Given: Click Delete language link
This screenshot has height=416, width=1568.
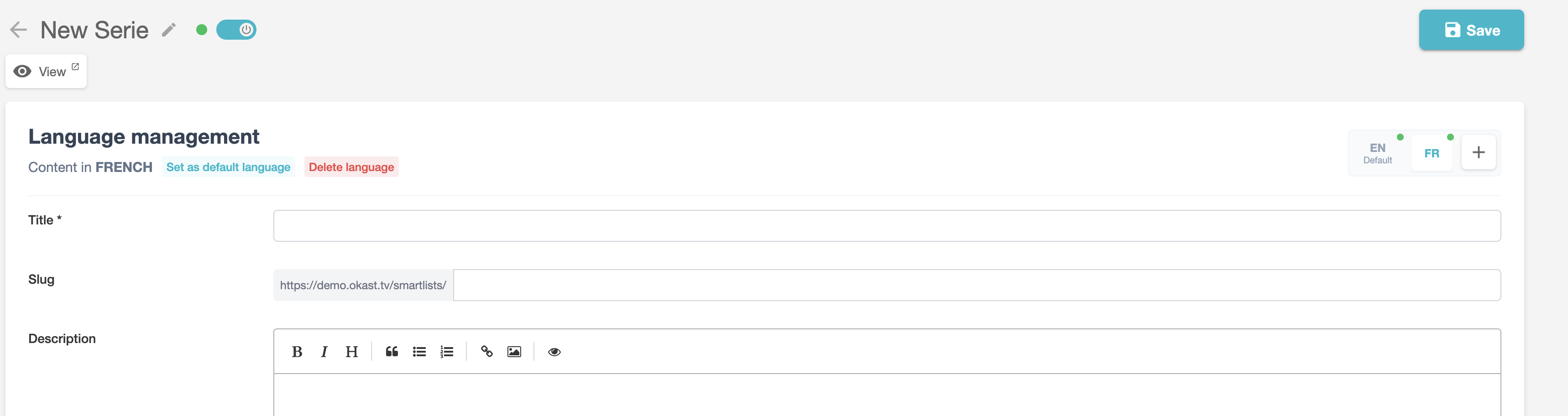Looking at the screenshot, I should click(351, 167).
